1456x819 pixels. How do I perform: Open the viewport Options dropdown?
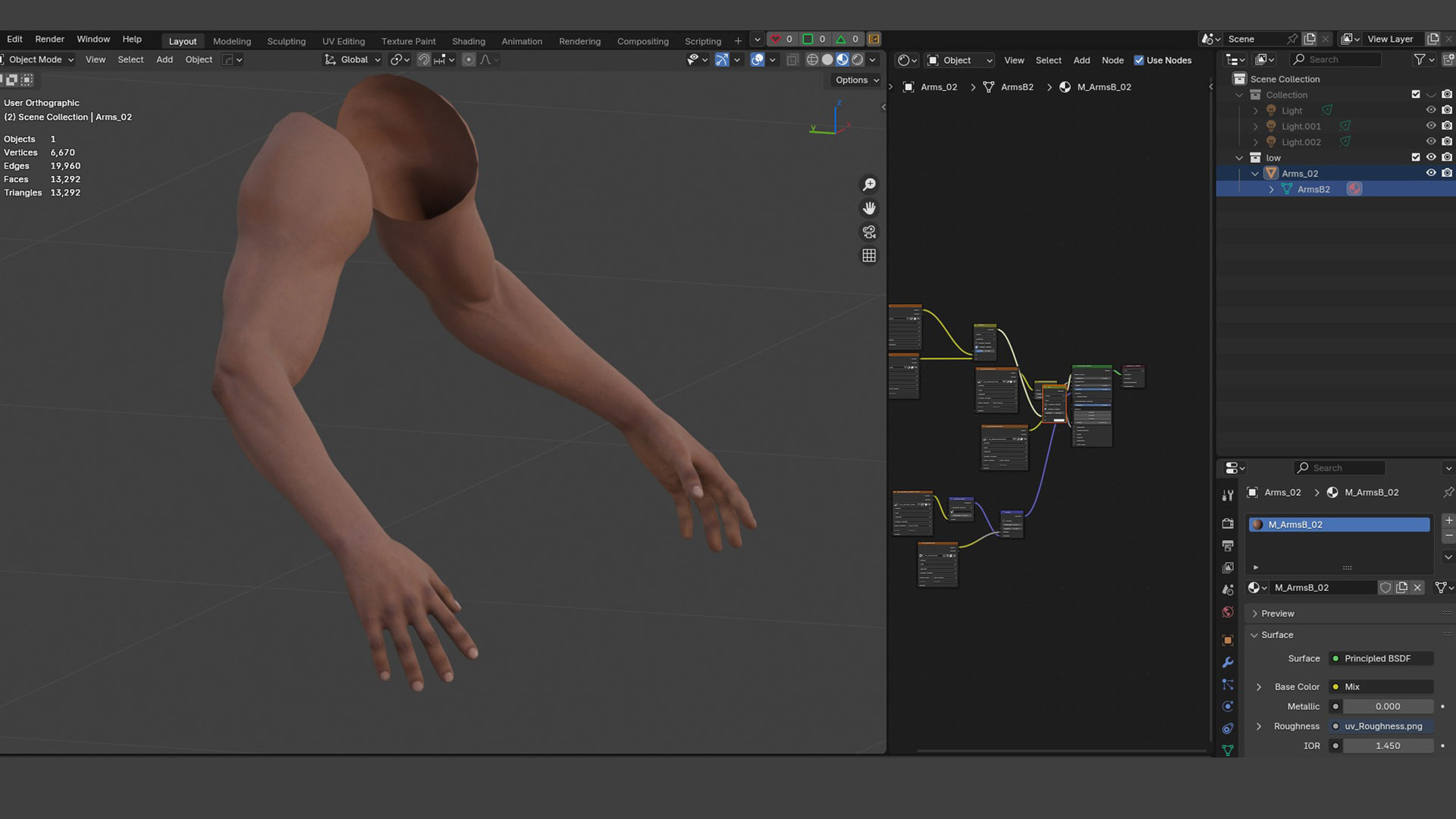[857, 80]
